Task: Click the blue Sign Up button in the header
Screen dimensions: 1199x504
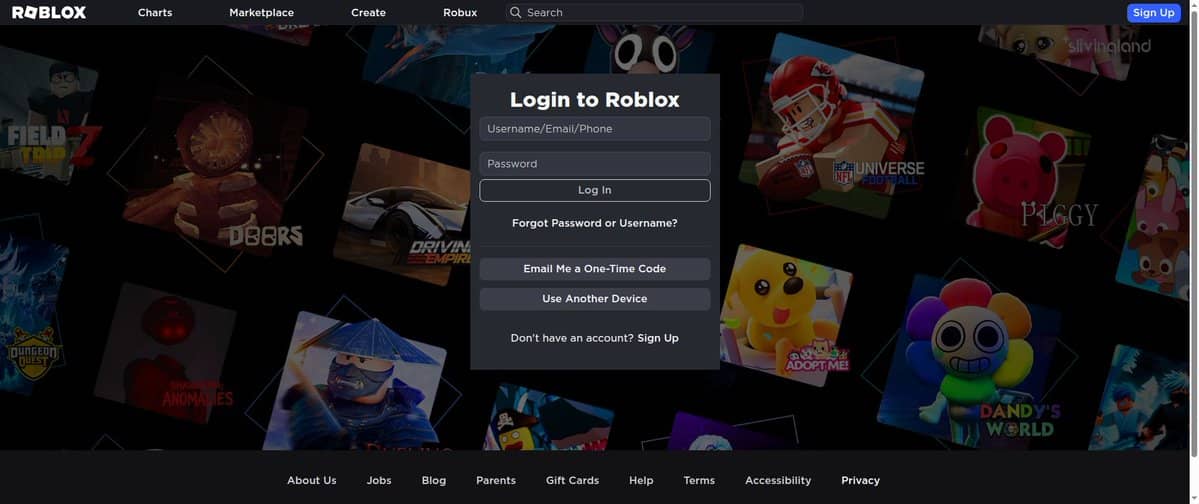Action: (1153, 12)
